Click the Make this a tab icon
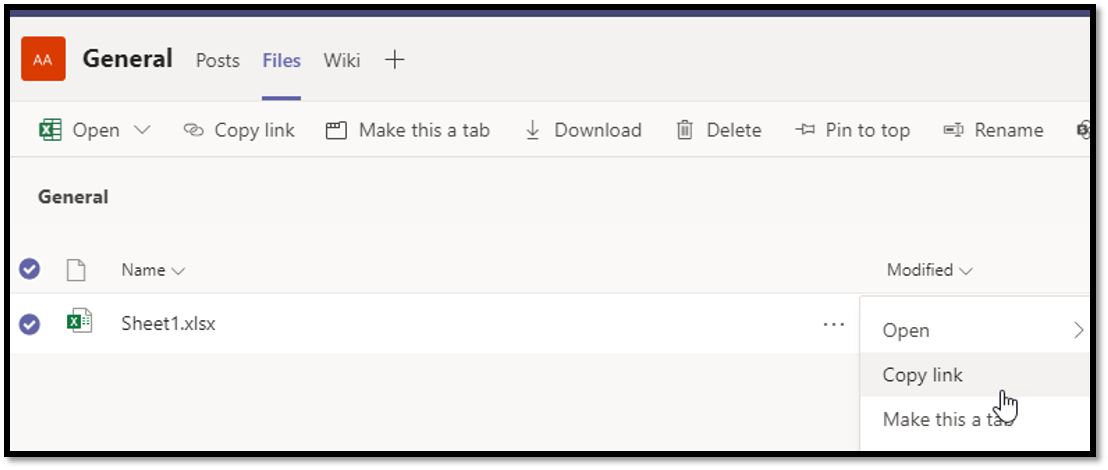The image size is (1108, 470). tap(336, 130)
